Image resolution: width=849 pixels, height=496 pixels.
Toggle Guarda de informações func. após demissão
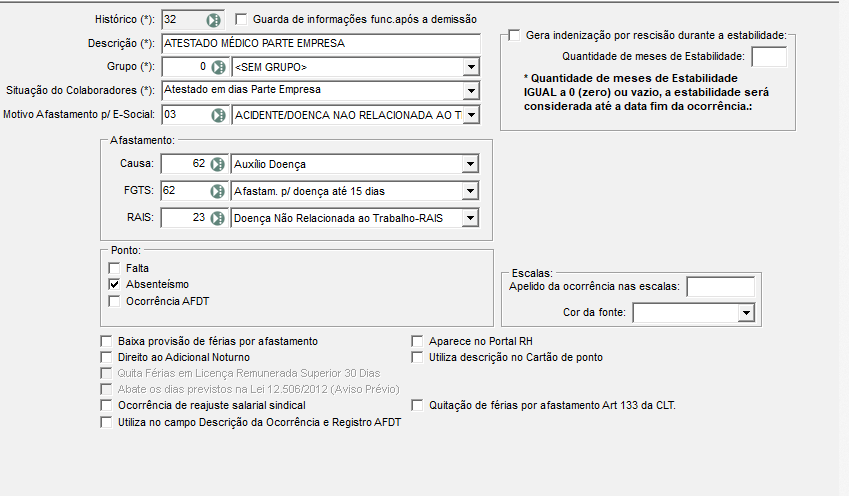[241, 19]
